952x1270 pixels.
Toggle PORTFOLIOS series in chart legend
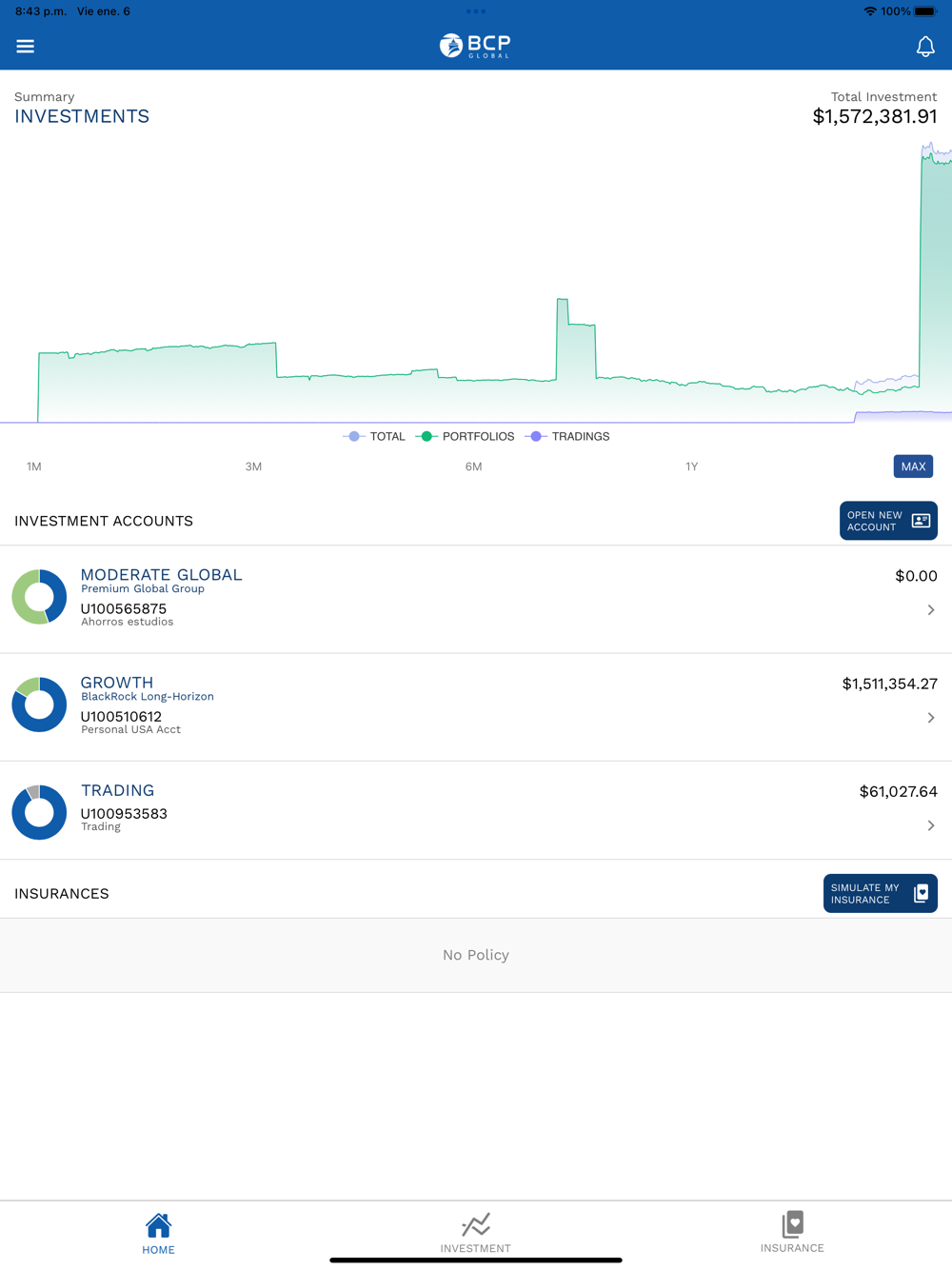click(x=465, y=436)
